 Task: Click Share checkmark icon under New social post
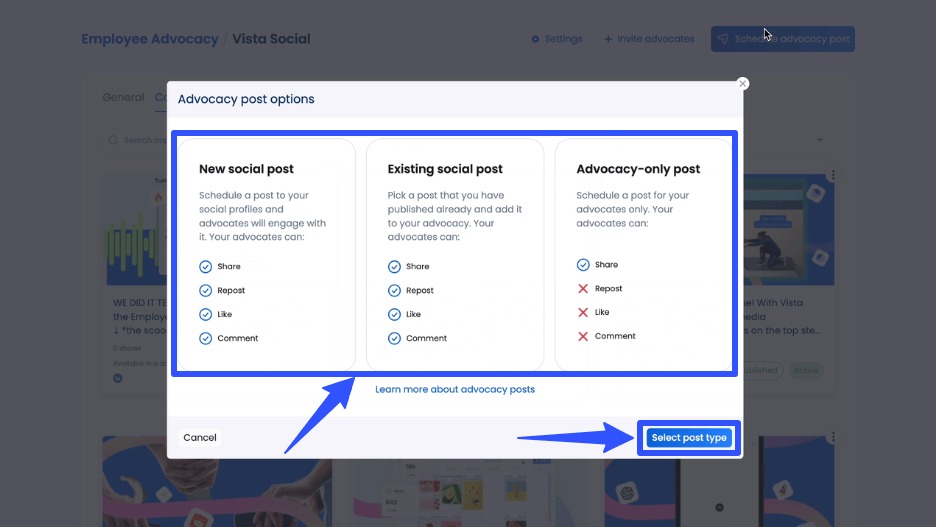pos(206,267)
